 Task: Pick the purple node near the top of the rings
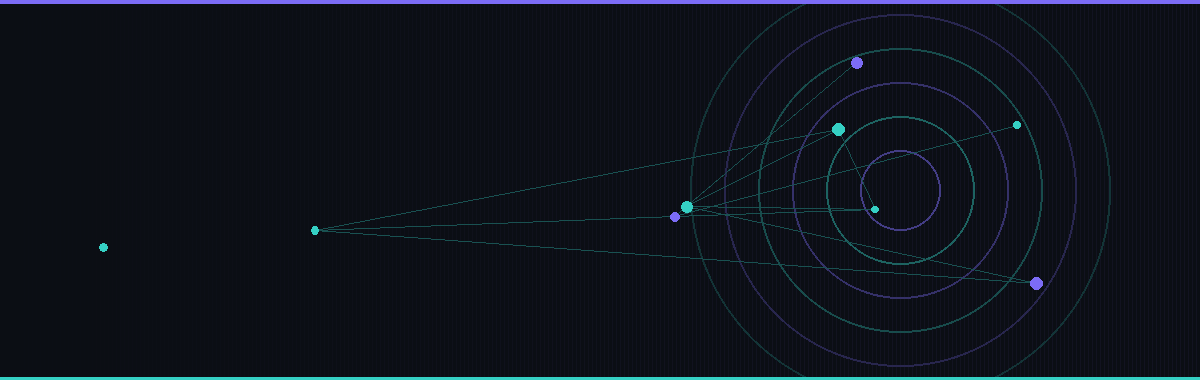click(857, 63)
